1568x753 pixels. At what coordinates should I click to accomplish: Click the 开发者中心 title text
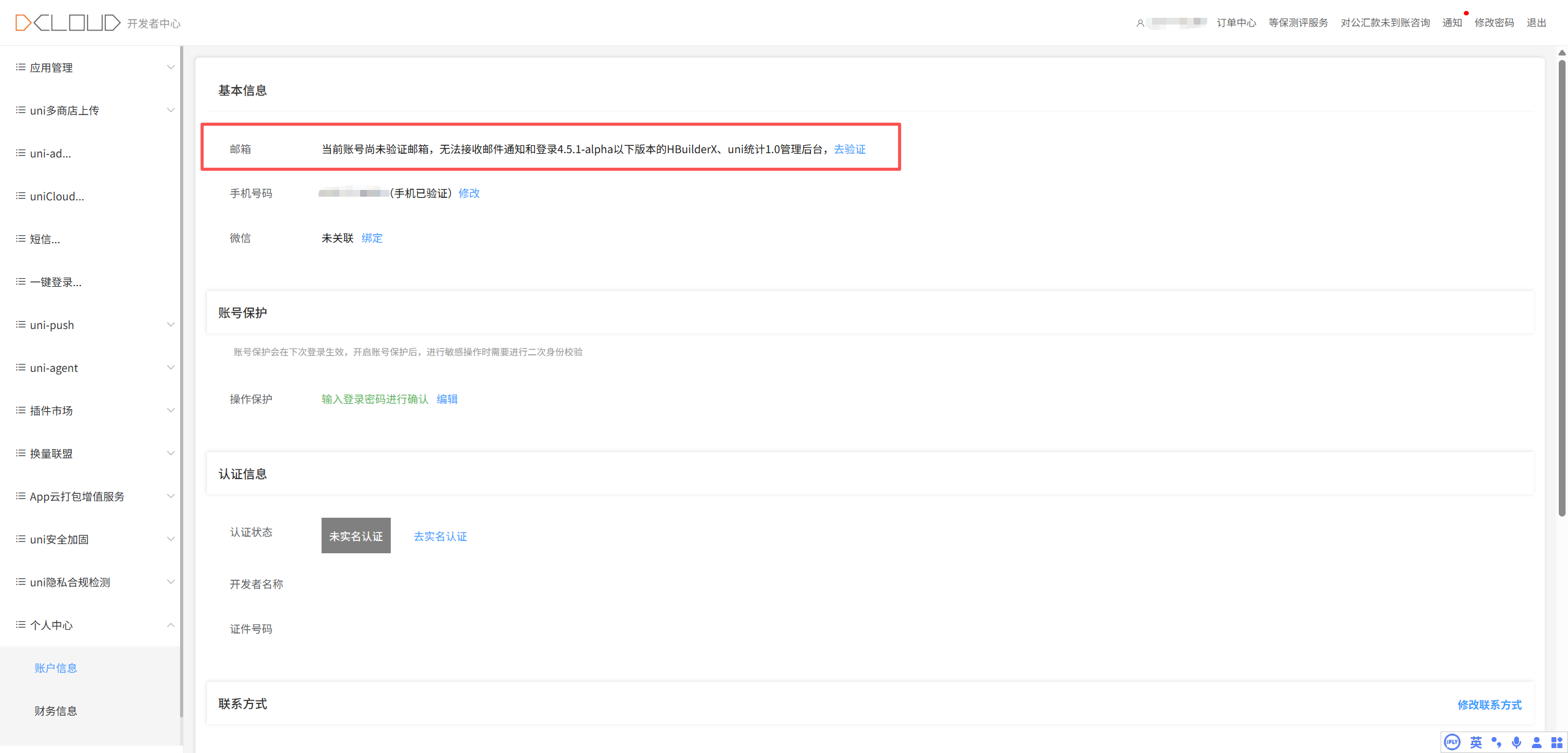[154, 24]
